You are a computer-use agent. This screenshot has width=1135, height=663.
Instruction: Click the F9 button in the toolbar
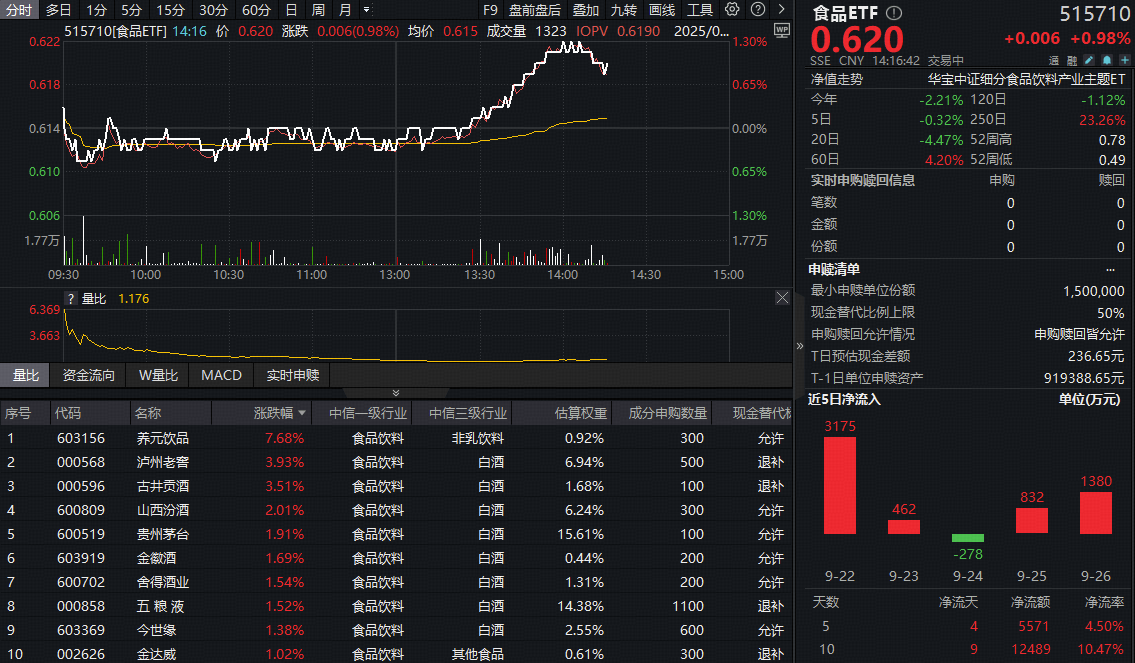(x=489, y=9)
